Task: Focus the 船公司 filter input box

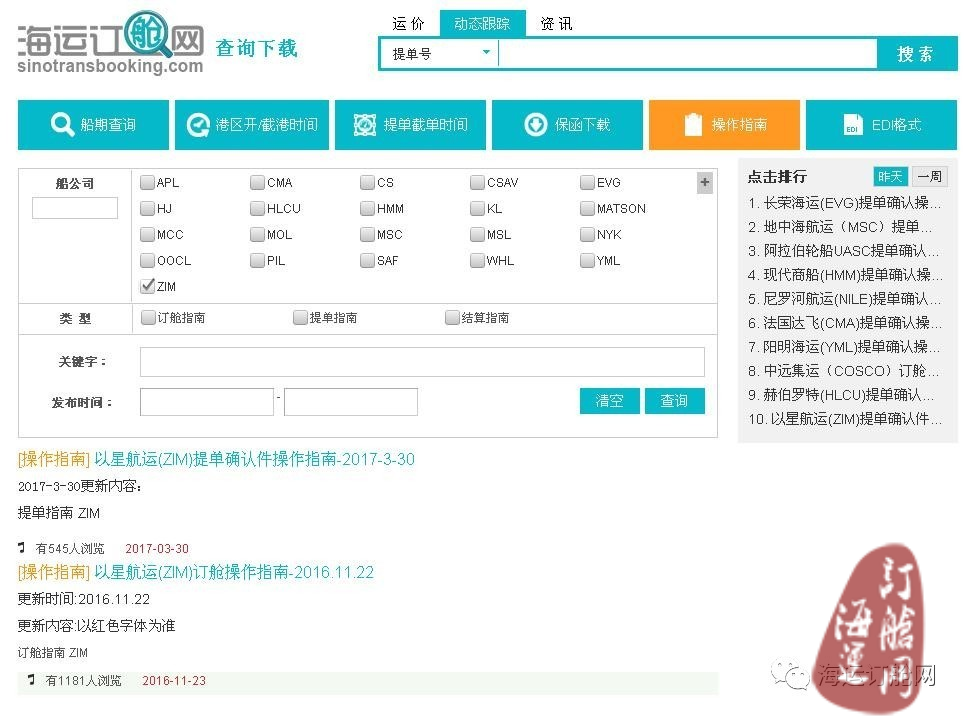Action: click(x=75, y=207)
